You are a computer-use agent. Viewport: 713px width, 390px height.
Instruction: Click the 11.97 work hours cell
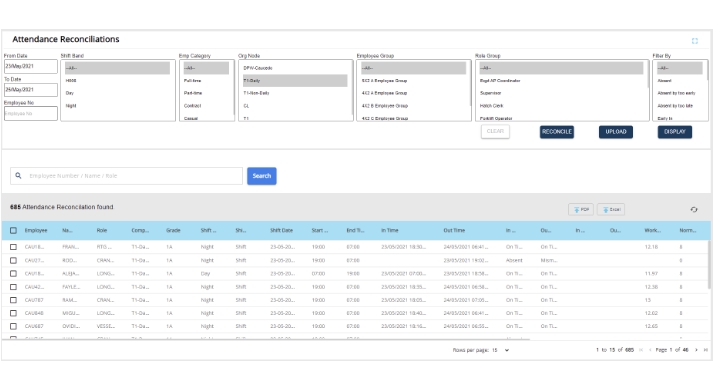coord(651,274)
